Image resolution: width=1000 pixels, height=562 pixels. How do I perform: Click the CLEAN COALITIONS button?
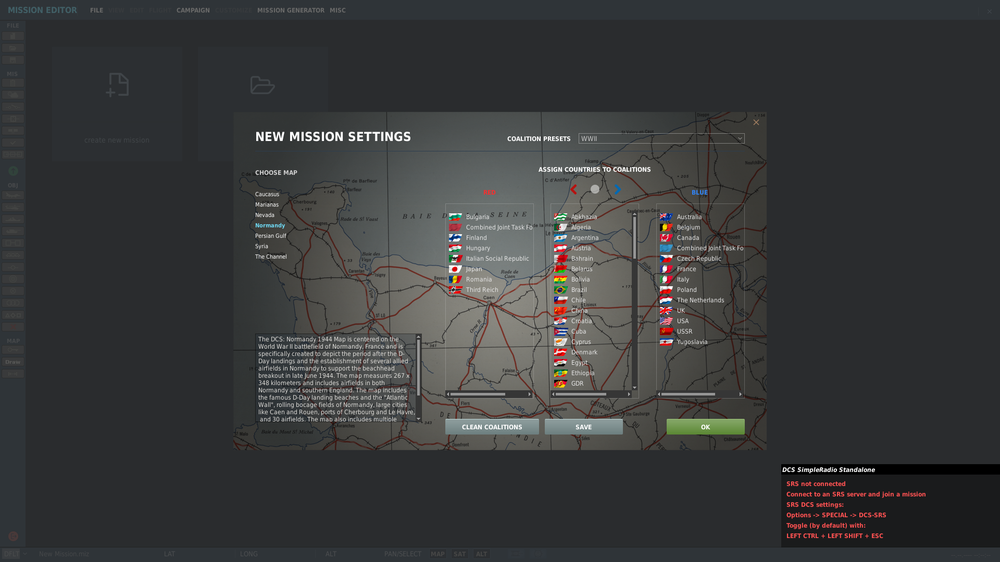(492, 427)
